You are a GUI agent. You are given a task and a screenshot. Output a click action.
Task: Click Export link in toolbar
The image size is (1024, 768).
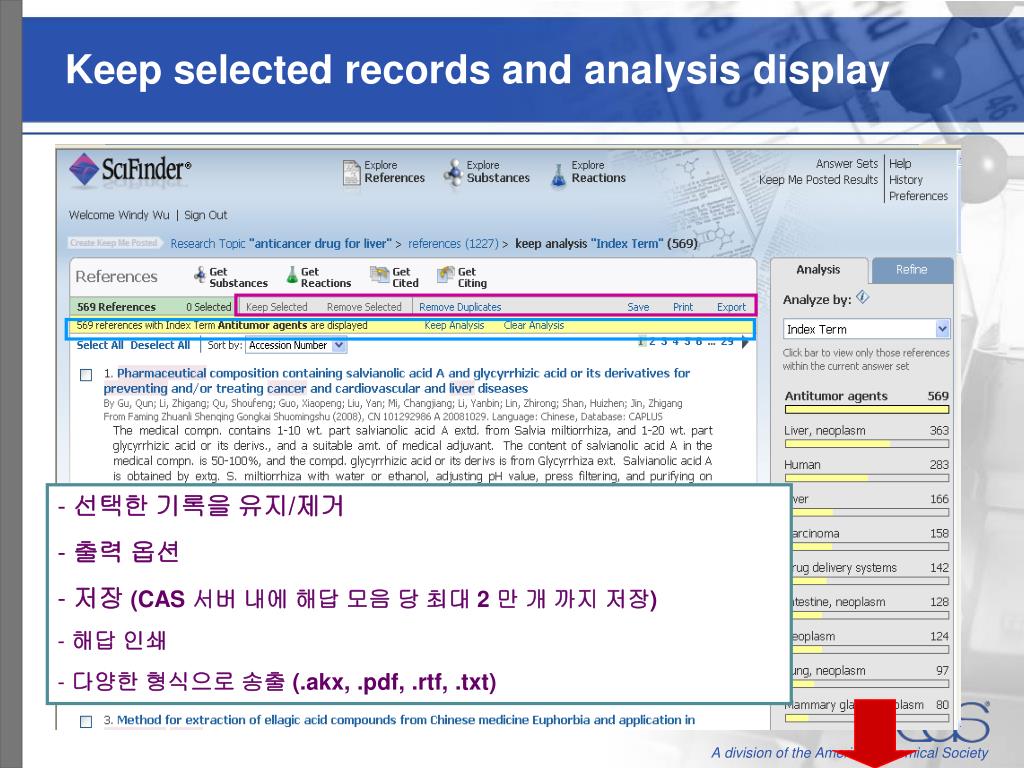[x=731, y=307]
